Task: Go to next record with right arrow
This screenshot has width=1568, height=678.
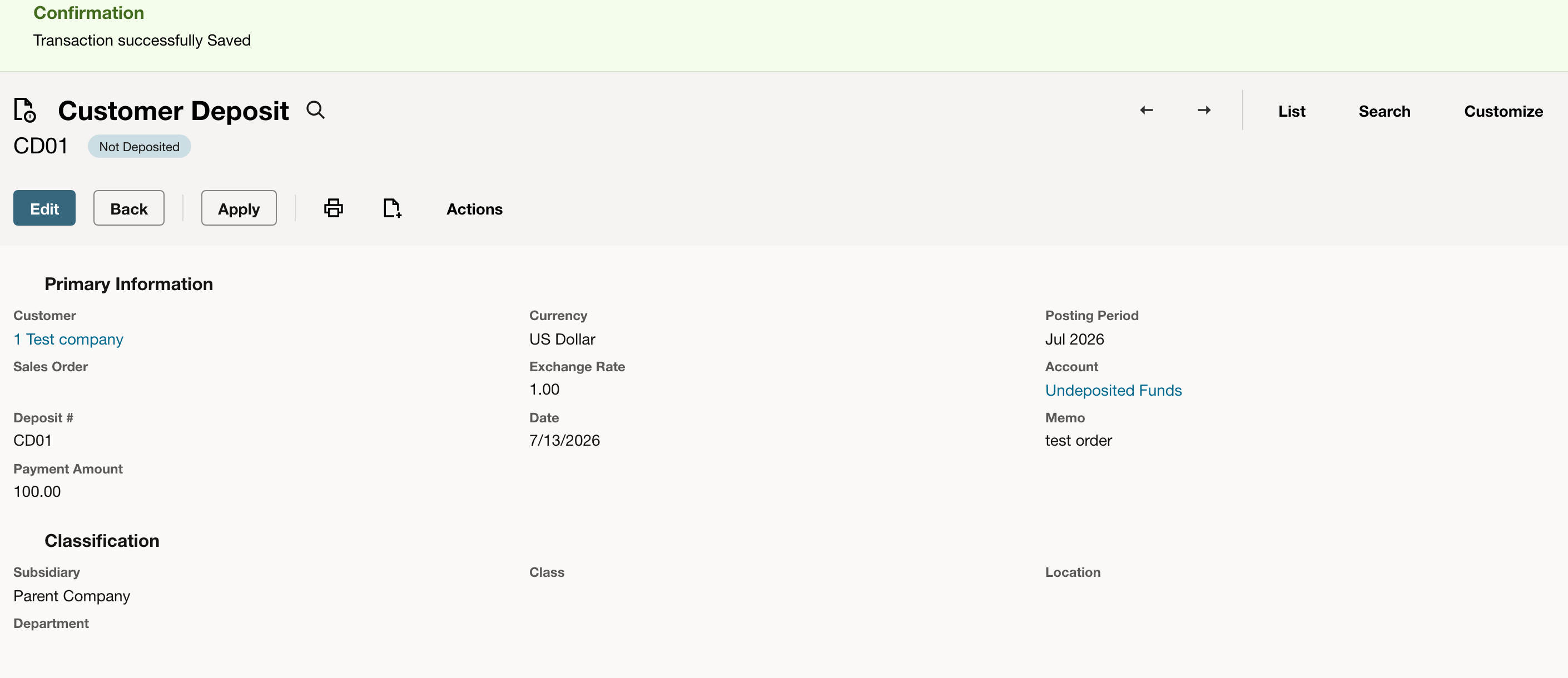Action: coord(1203,110)
